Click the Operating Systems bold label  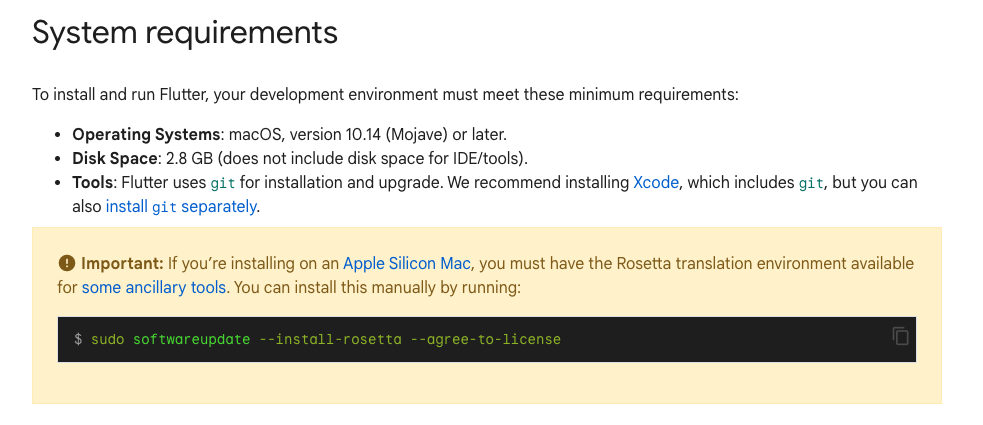point(146,134)
